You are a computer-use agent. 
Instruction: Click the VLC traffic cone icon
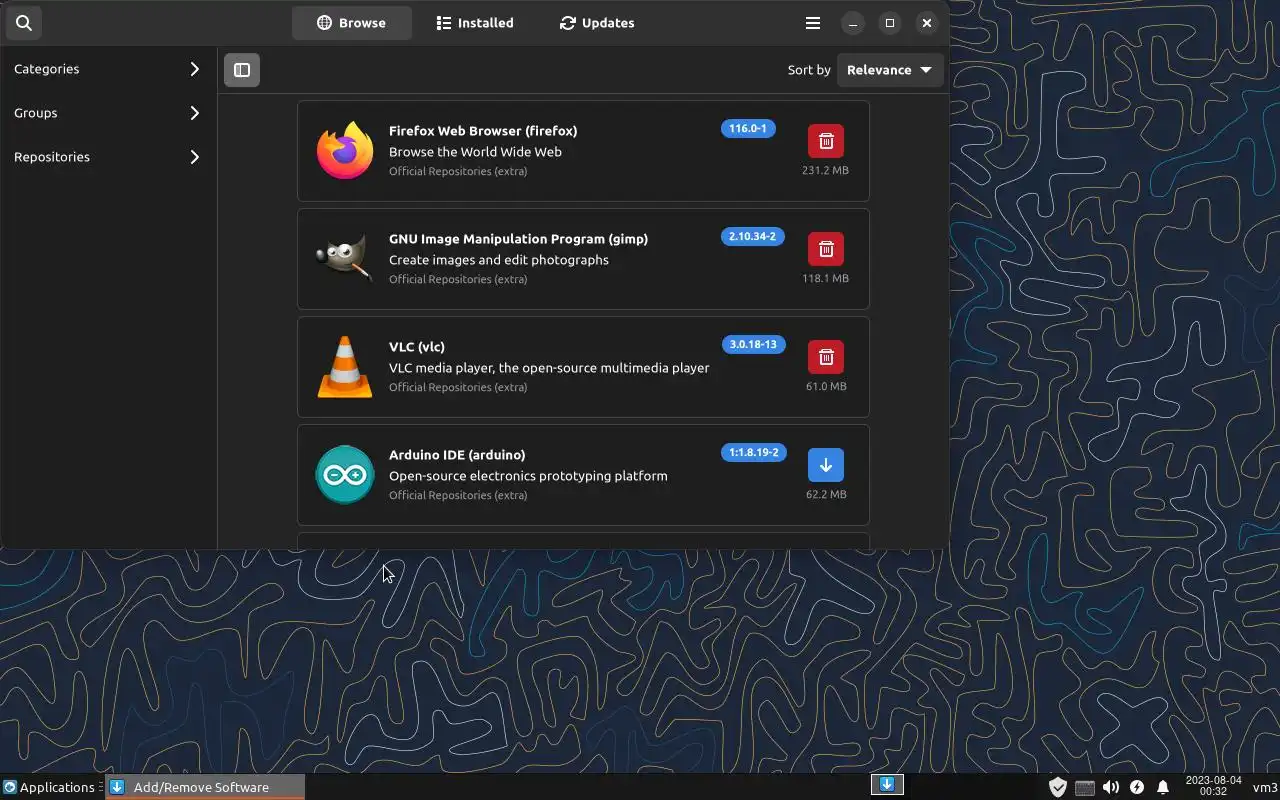(x=345, y=367)
